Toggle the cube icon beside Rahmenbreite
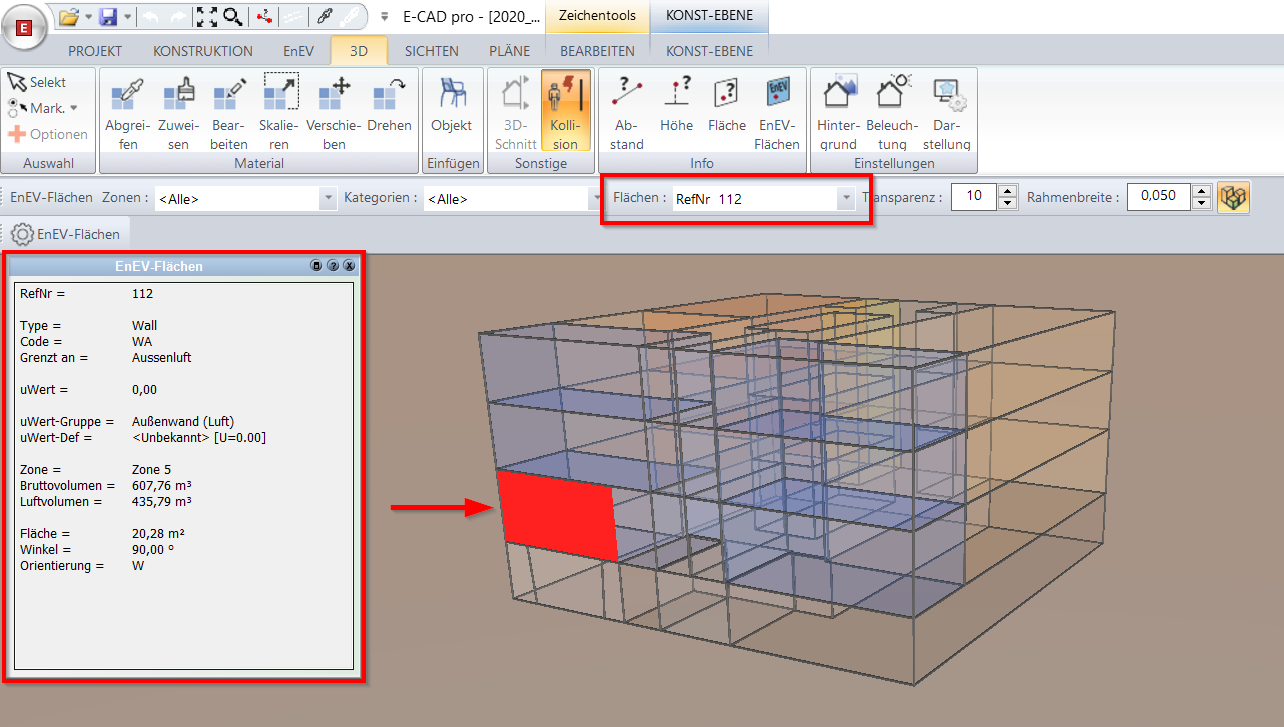Image resolution: width=1284 pixels, height=727 pixels. pyautogui.click(x=1233, y=196)
